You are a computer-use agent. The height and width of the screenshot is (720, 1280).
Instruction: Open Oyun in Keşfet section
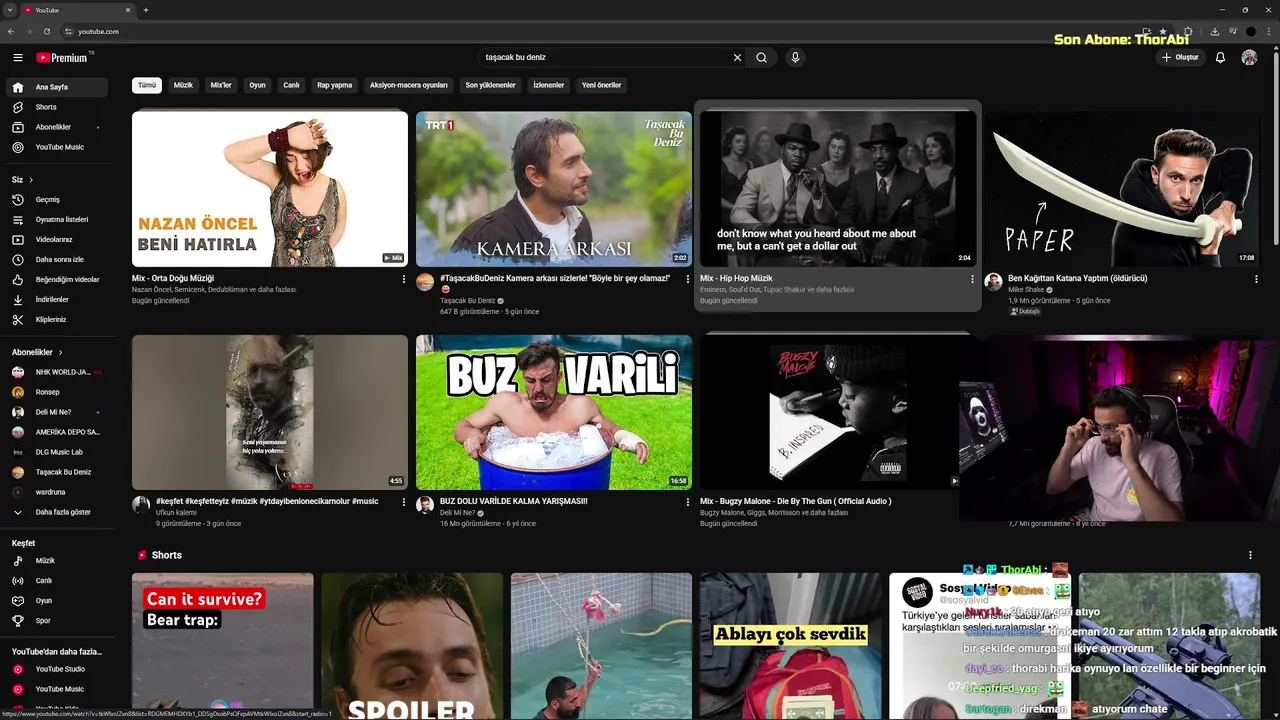point(59,601)
